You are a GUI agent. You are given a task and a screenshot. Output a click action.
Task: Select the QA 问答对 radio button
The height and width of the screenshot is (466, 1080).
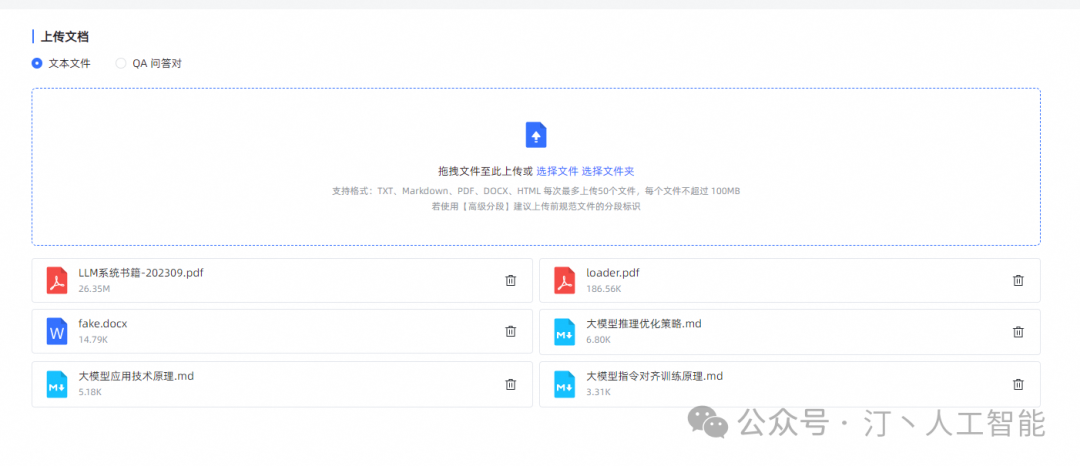coord(121,63)
